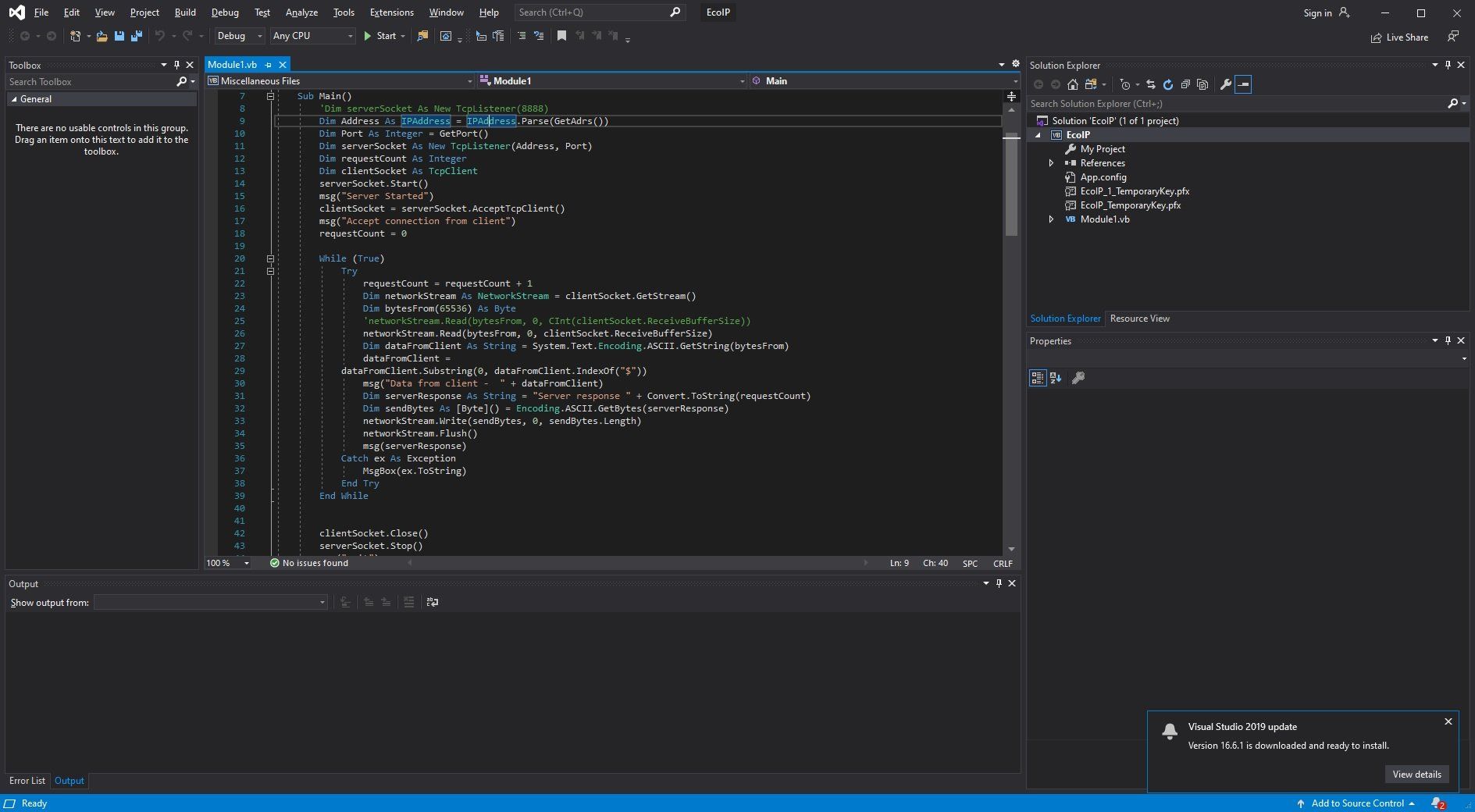Toggle Preview Selected Items in Solution Explorer
Viewport: 1475px width, 812px height.
pyautogui.click(x=1243, y=84)
